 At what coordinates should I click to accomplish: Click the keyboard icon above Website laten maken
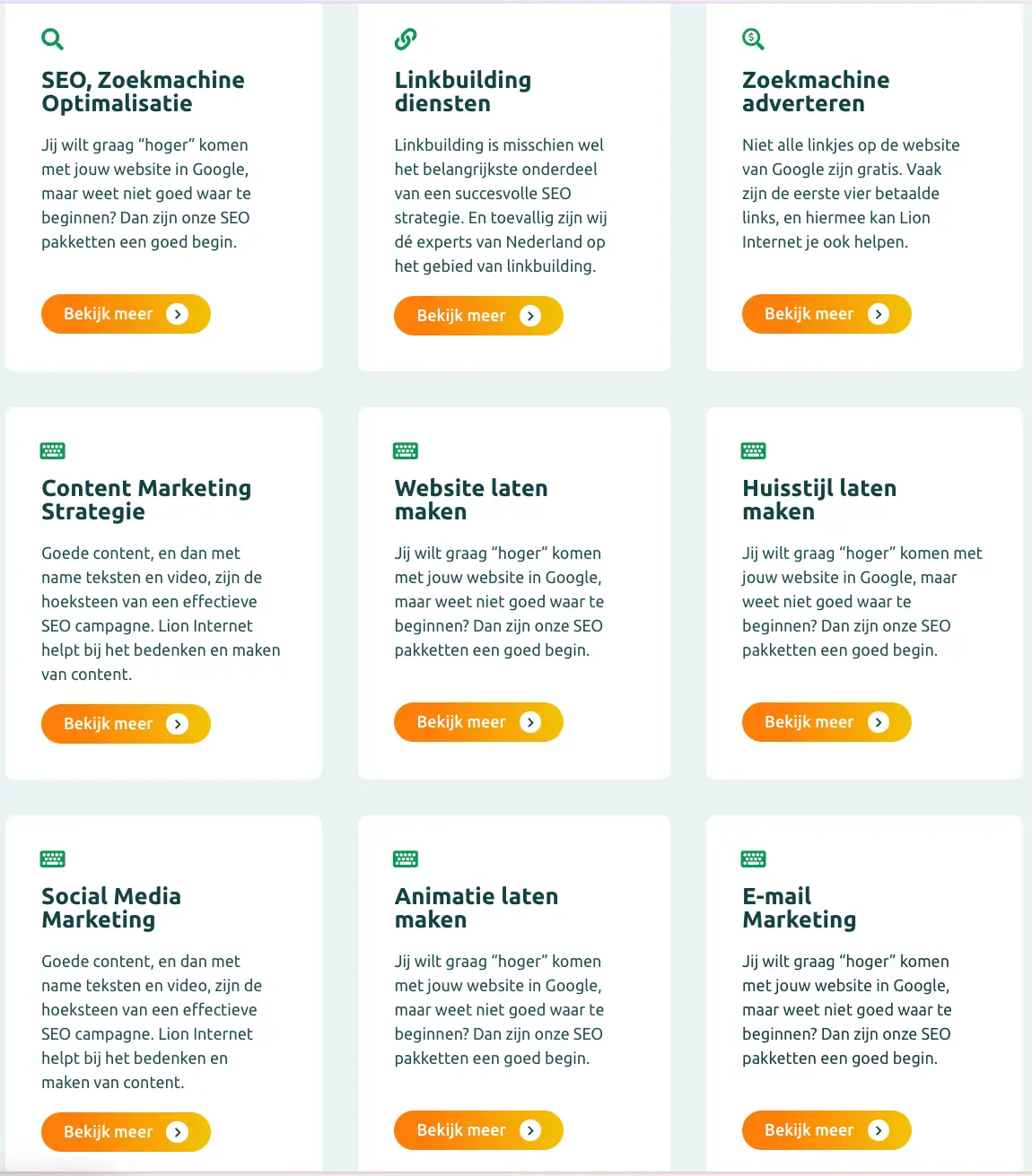coord(406,450)
